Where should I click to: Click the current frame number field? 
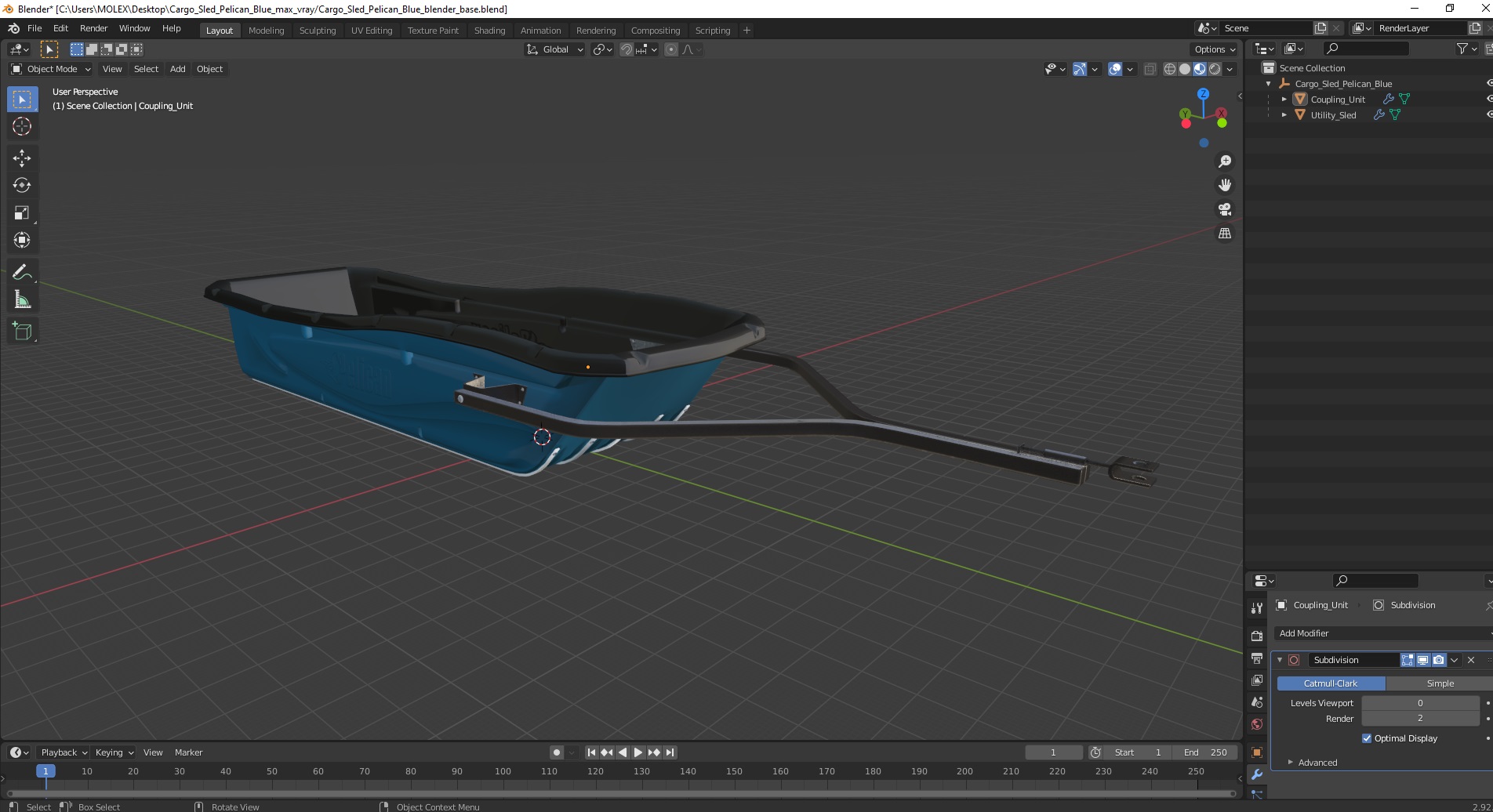(x=1053, y=752)
